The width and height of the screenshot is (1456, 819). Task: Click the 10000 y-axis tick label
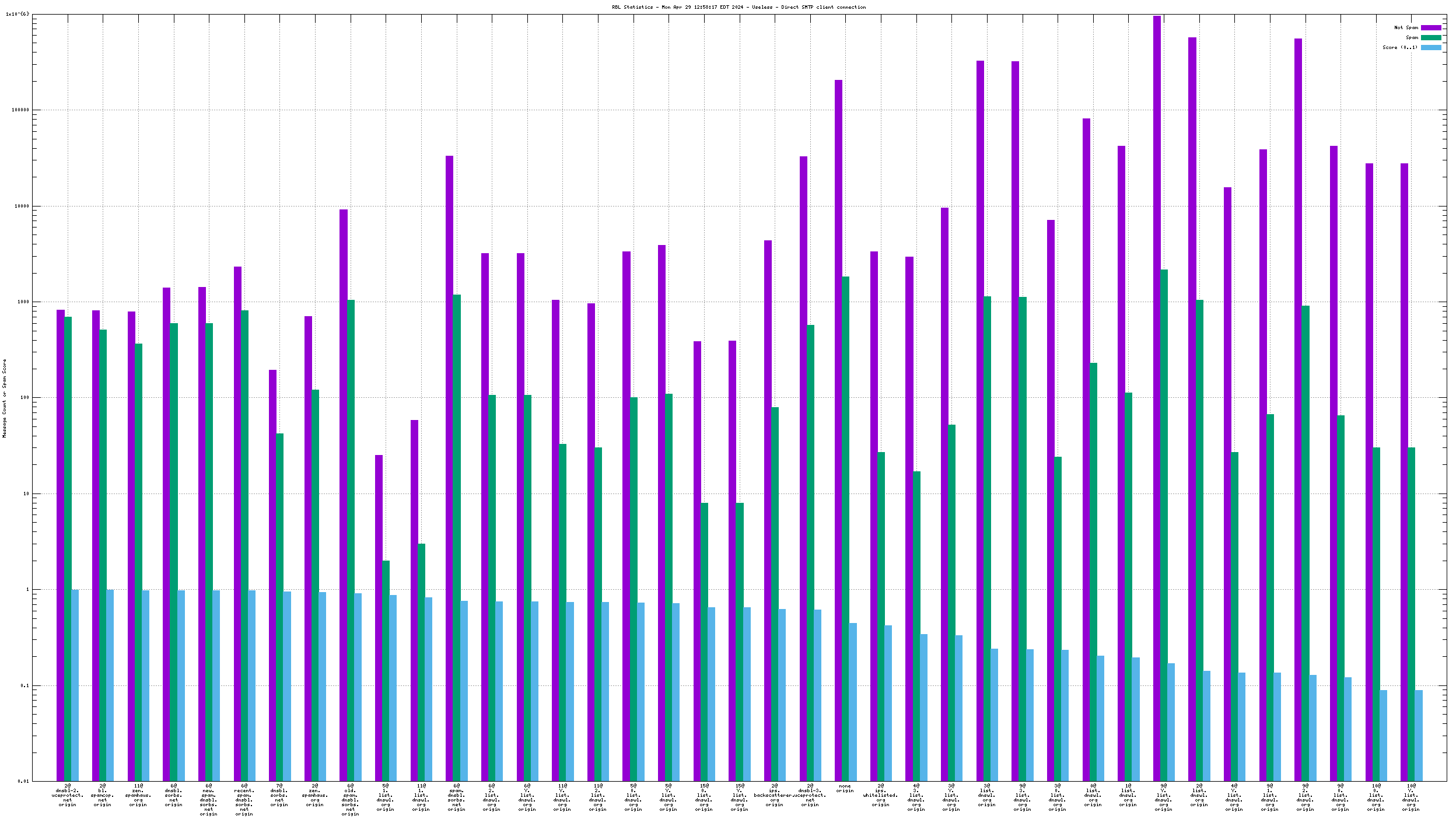coord(21,206)
